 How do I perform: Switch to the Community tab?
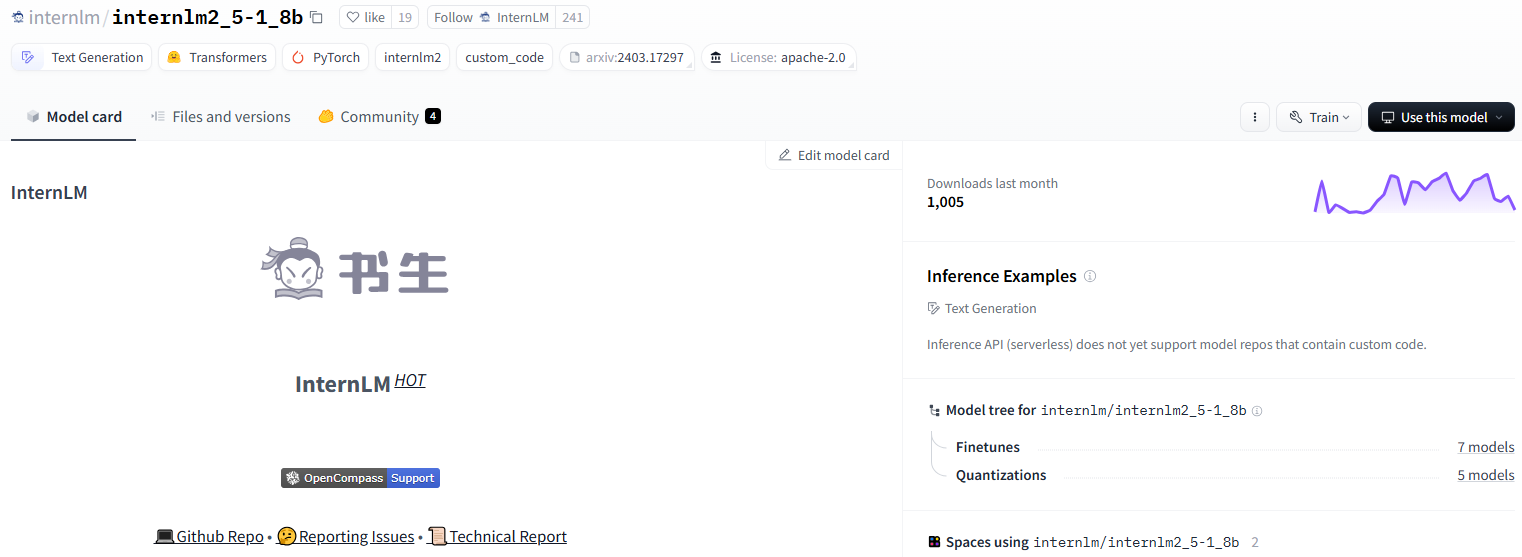coord(379,117)
